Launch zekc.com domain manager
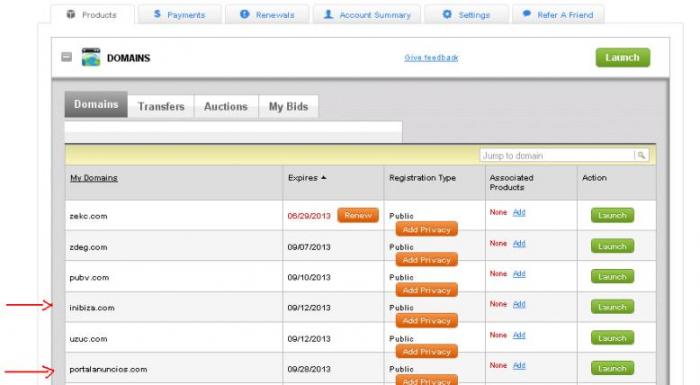700x385 pixels. click(612, 215)
